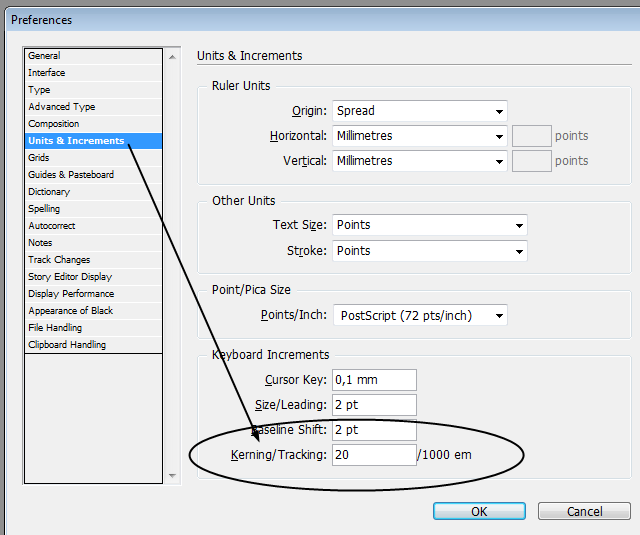Click the Horizontal custom points field
640x535 pixels.
point(532,136)
